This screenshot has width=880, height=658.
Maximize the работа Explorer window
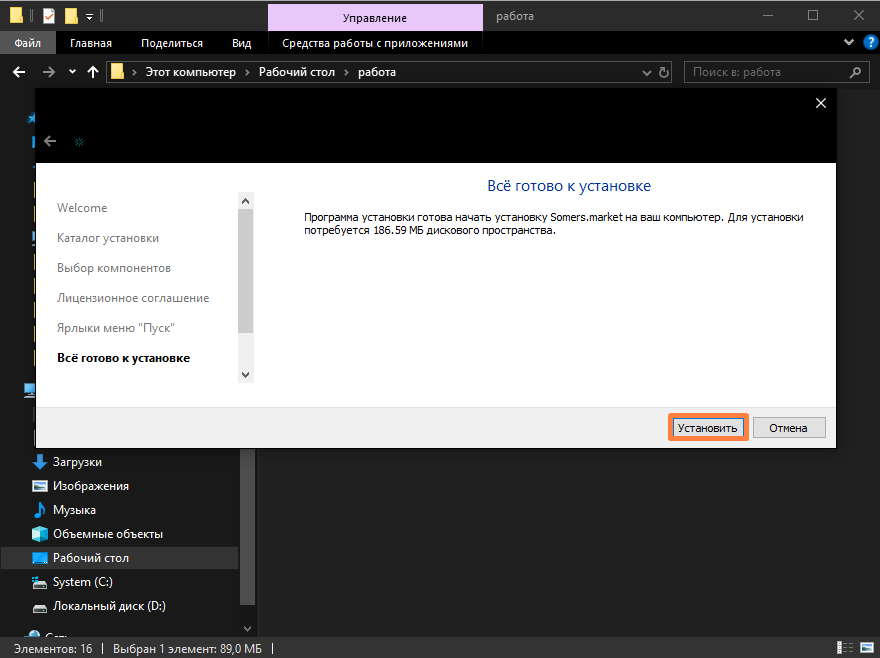click(x=813, y=16)
